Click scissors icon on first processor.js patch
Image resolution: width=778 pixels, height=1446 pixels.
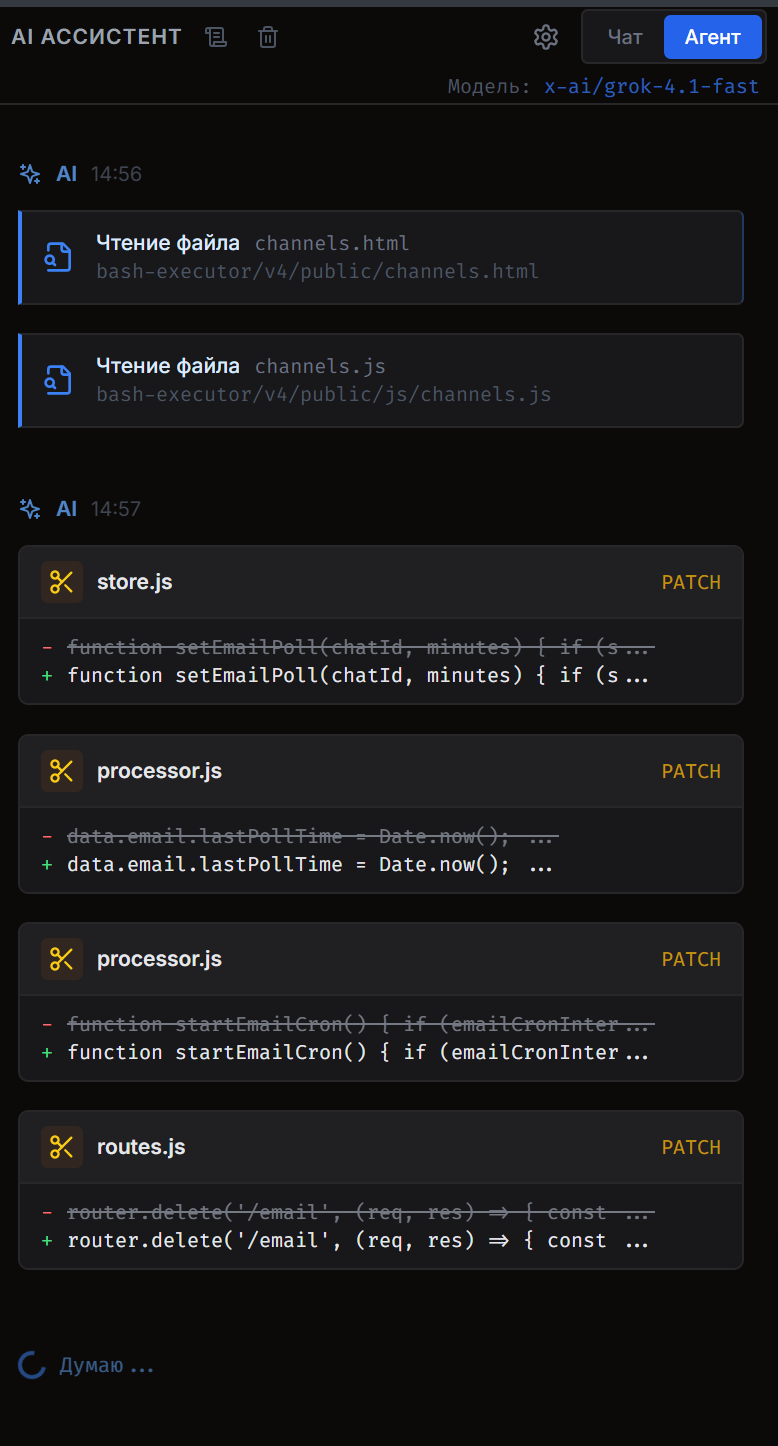pyautogui.click(x=62, y=771)
